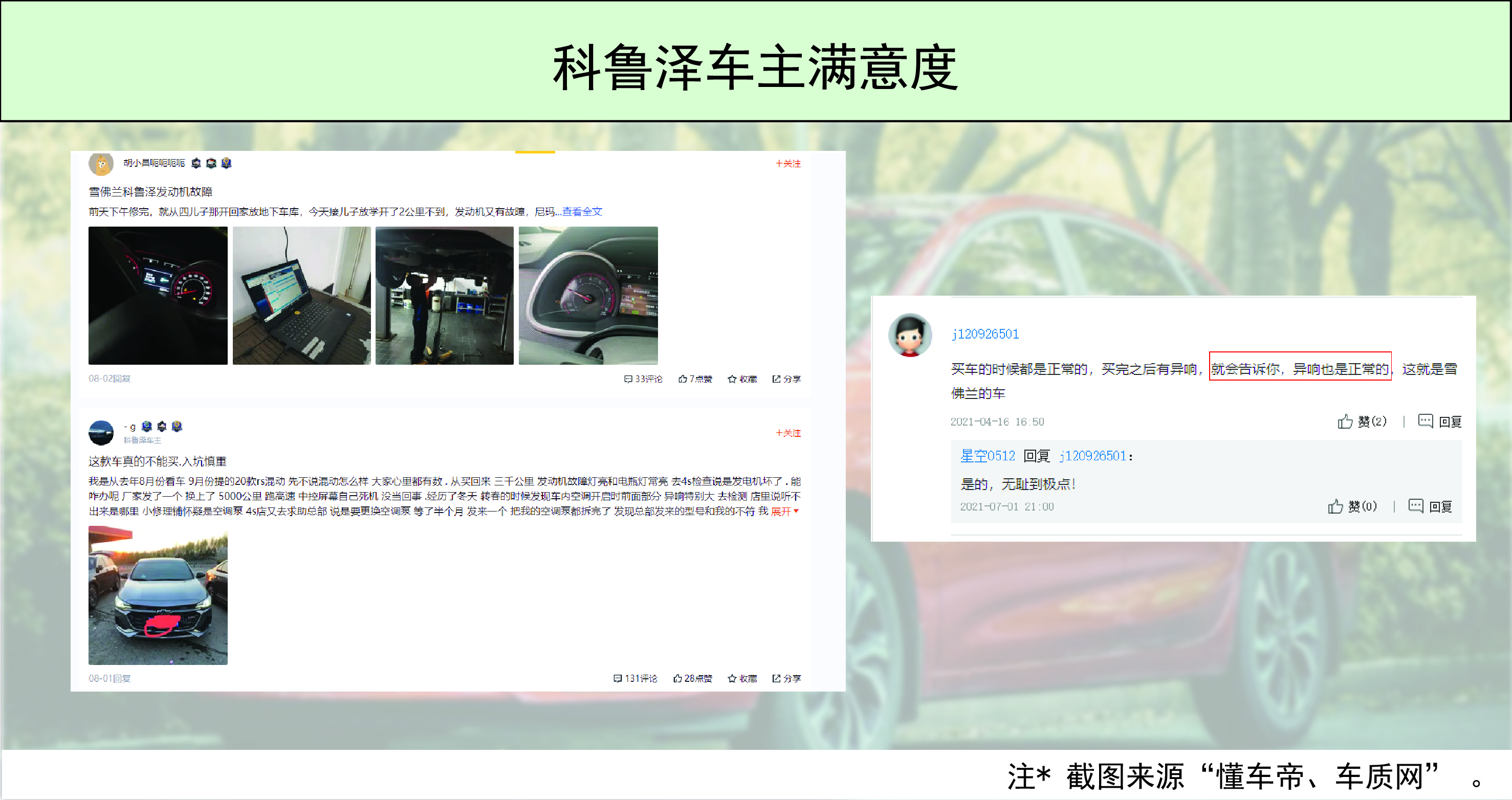
Task: Open j120926501 username link at top
Action: pos(985,334)
